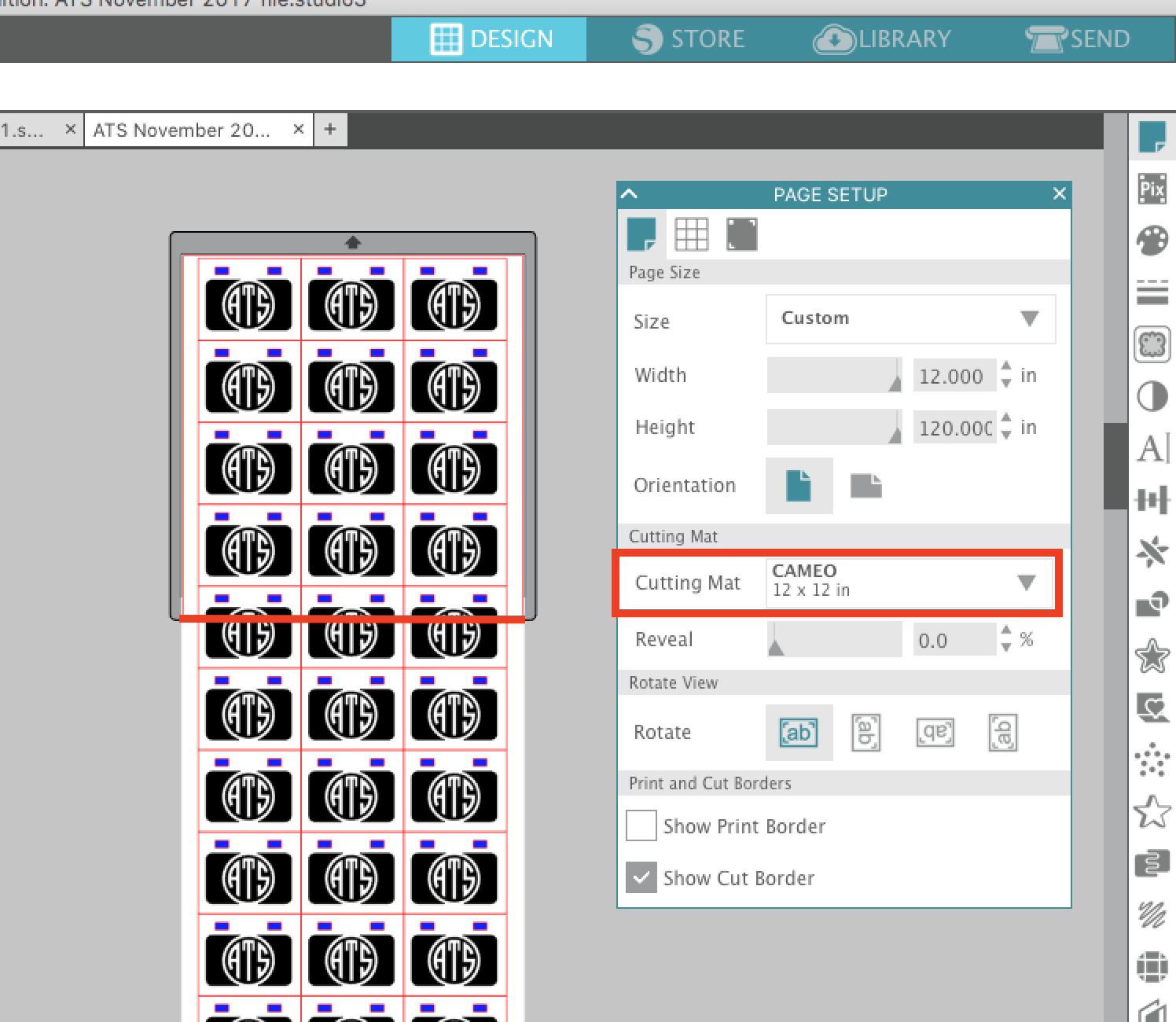Screen dimensions: 1176x1022
Task: Uncheck Show Cut Border
Action: [641, 877]
